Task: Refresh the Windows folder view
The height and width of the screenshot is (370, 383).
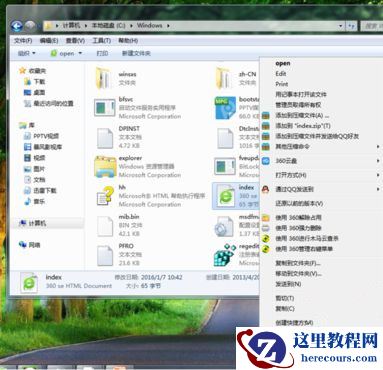Action: (x=351, y=26)
